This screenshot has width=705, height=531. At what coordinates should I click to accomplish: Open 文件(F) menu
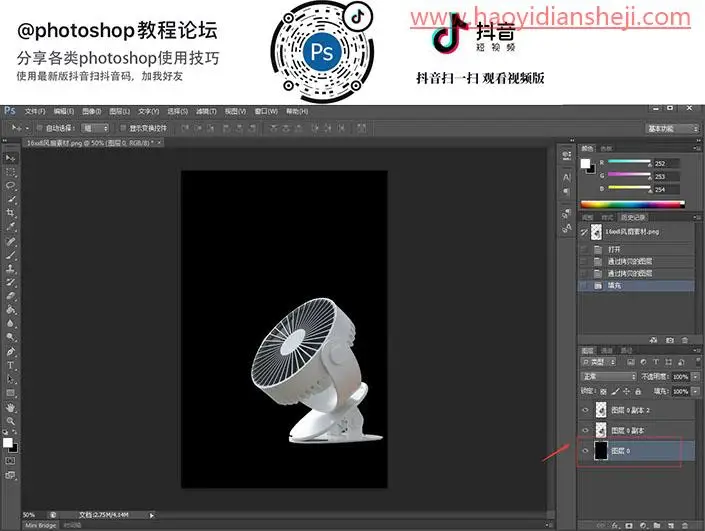[x=35, y=111]
